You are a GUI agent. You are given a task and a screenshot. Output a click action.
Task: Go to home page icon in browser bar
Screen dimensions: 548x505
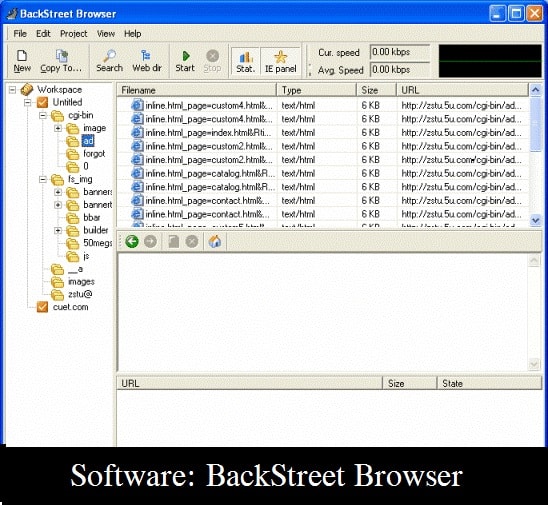[215, 241]
